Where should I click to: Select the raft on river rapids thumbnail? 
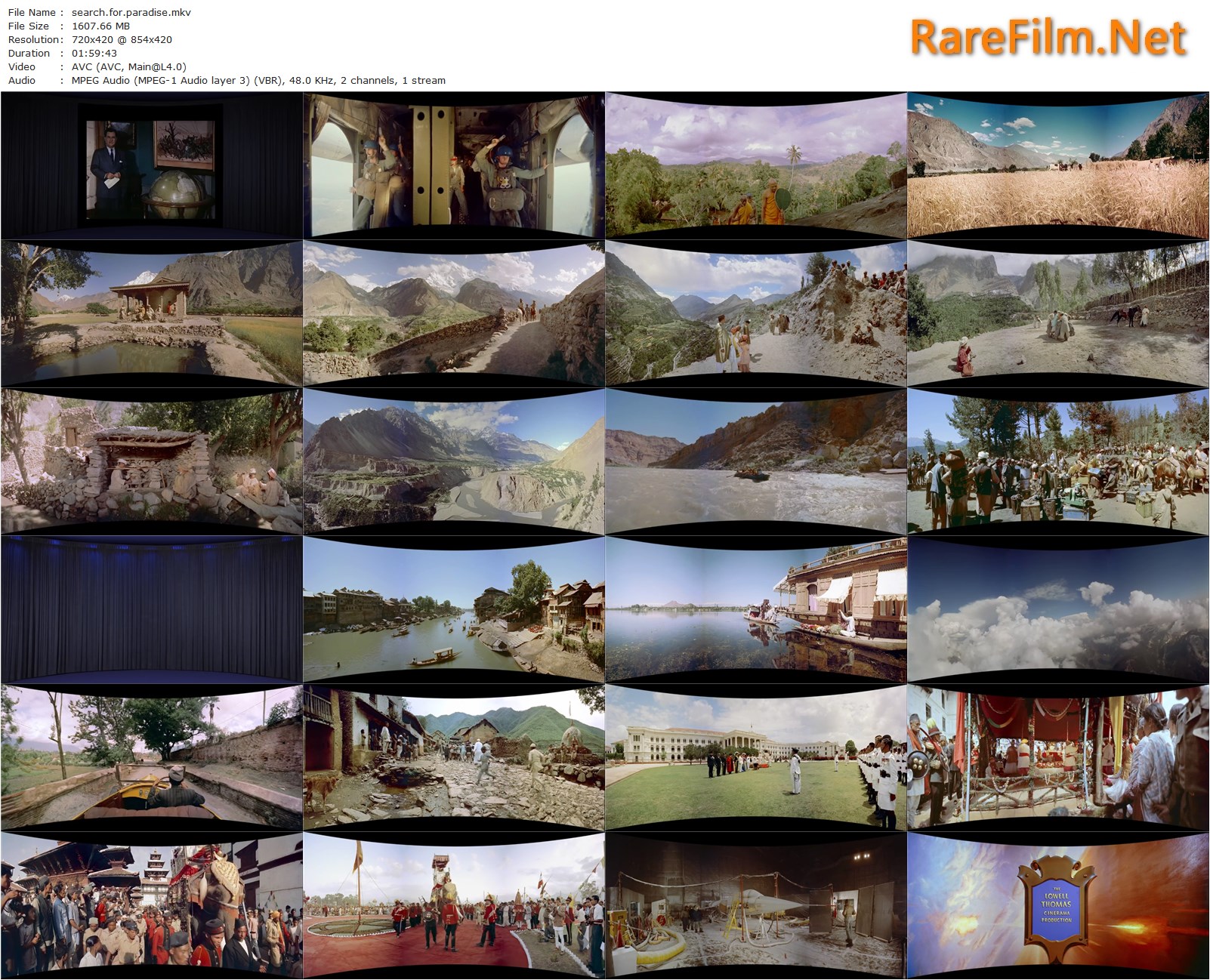[756, 461]
